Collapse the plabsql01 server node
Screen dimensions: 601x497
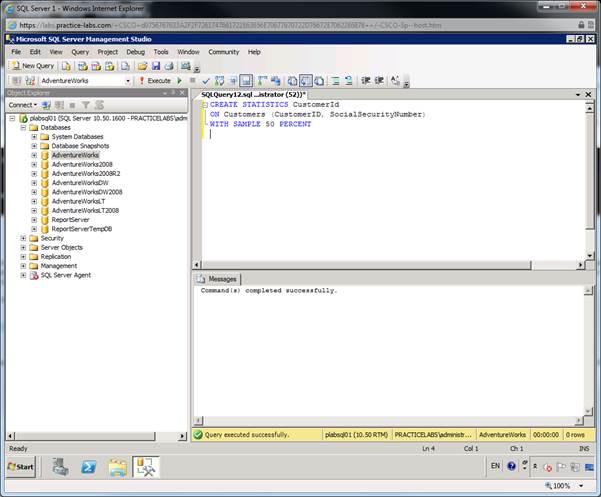pos(12,118)
